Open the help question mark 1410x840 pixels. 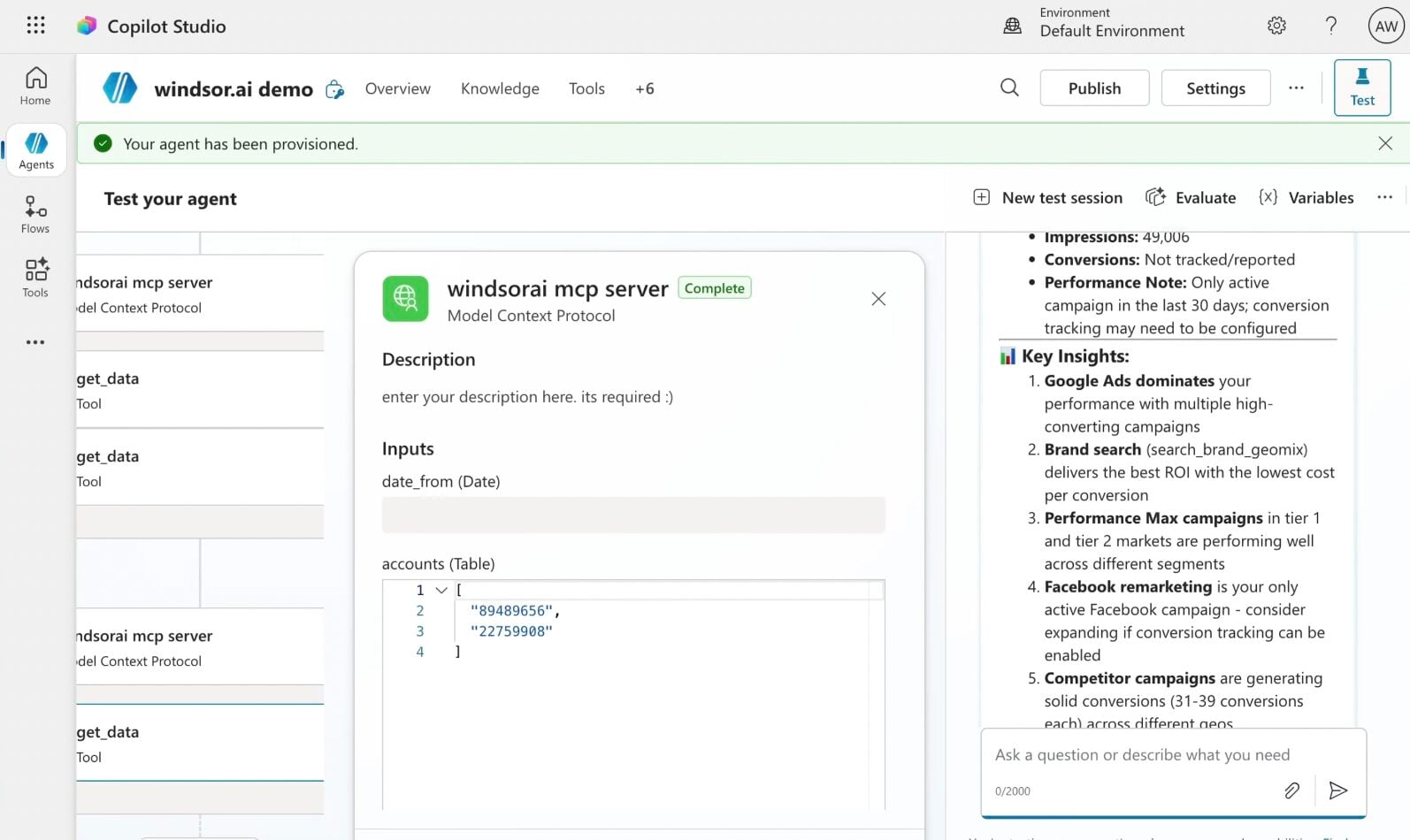(x=1330, y=26)
